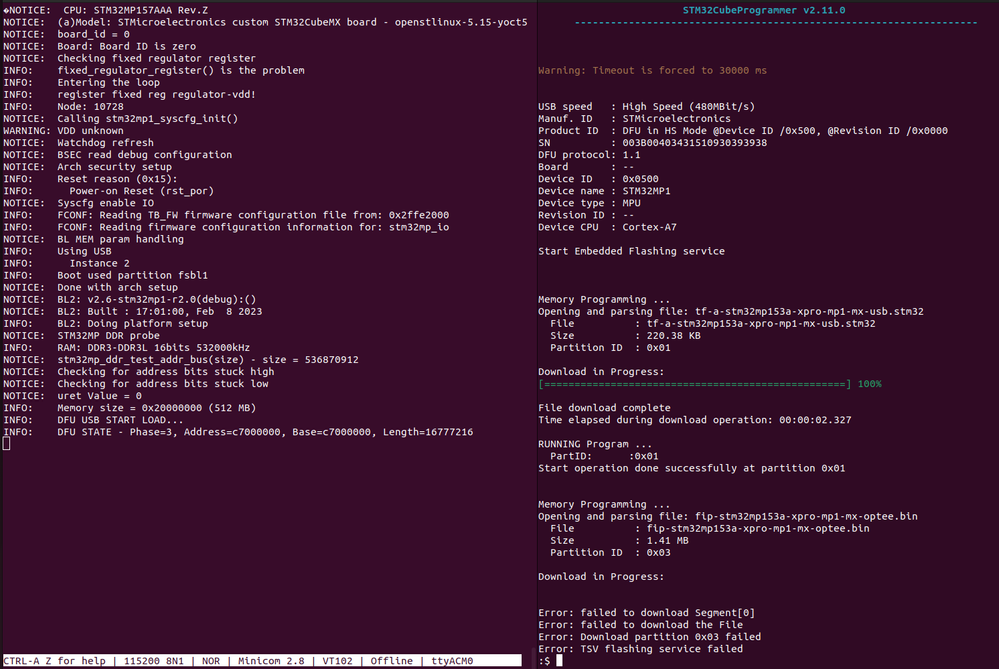Click 'BL MEM param handling' notice
Viewport: 999px width, 669px height.
pos(94,240)
